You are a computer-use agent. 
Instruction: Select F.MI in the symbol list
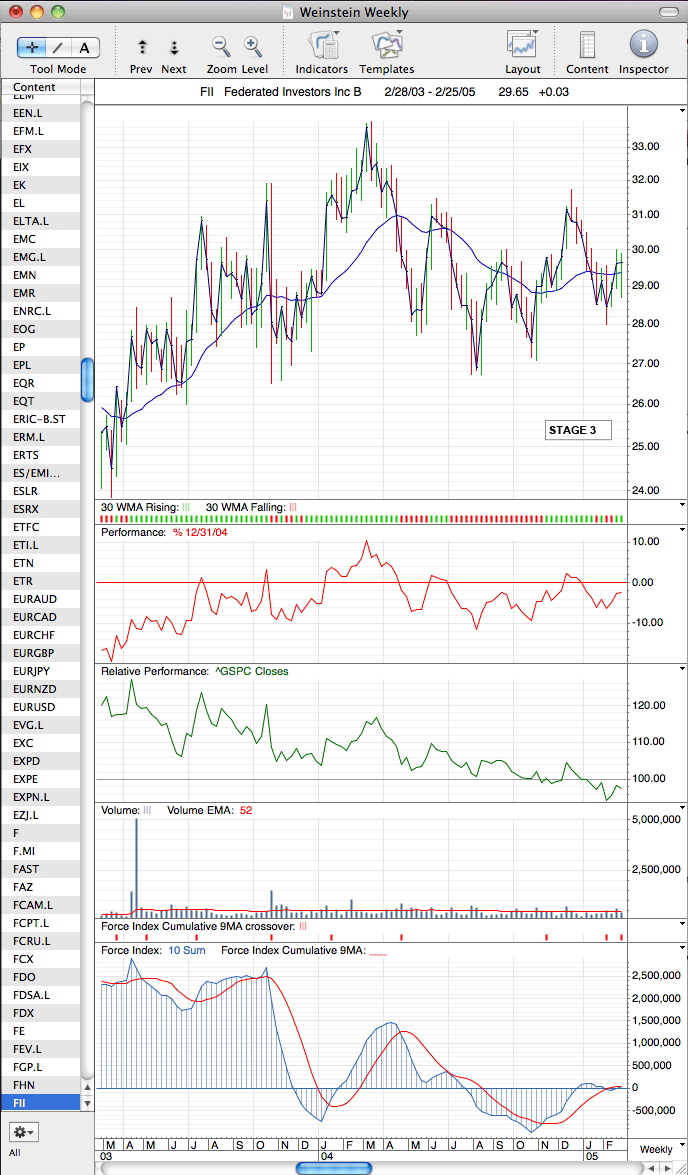click(40, 851)
